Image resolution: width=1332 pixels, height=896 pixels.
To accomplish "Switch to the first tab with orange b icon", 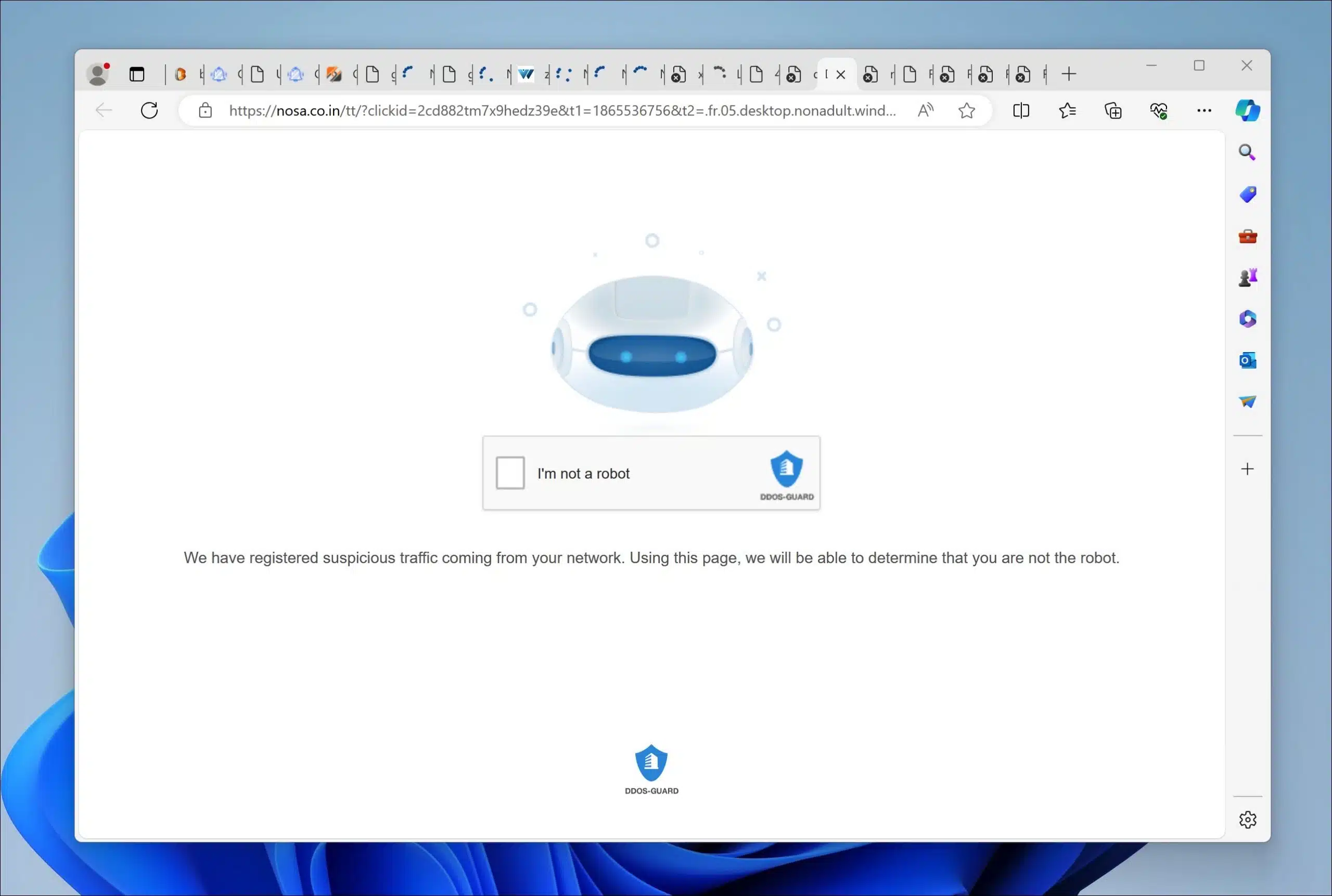I will (x=181, y=74).
